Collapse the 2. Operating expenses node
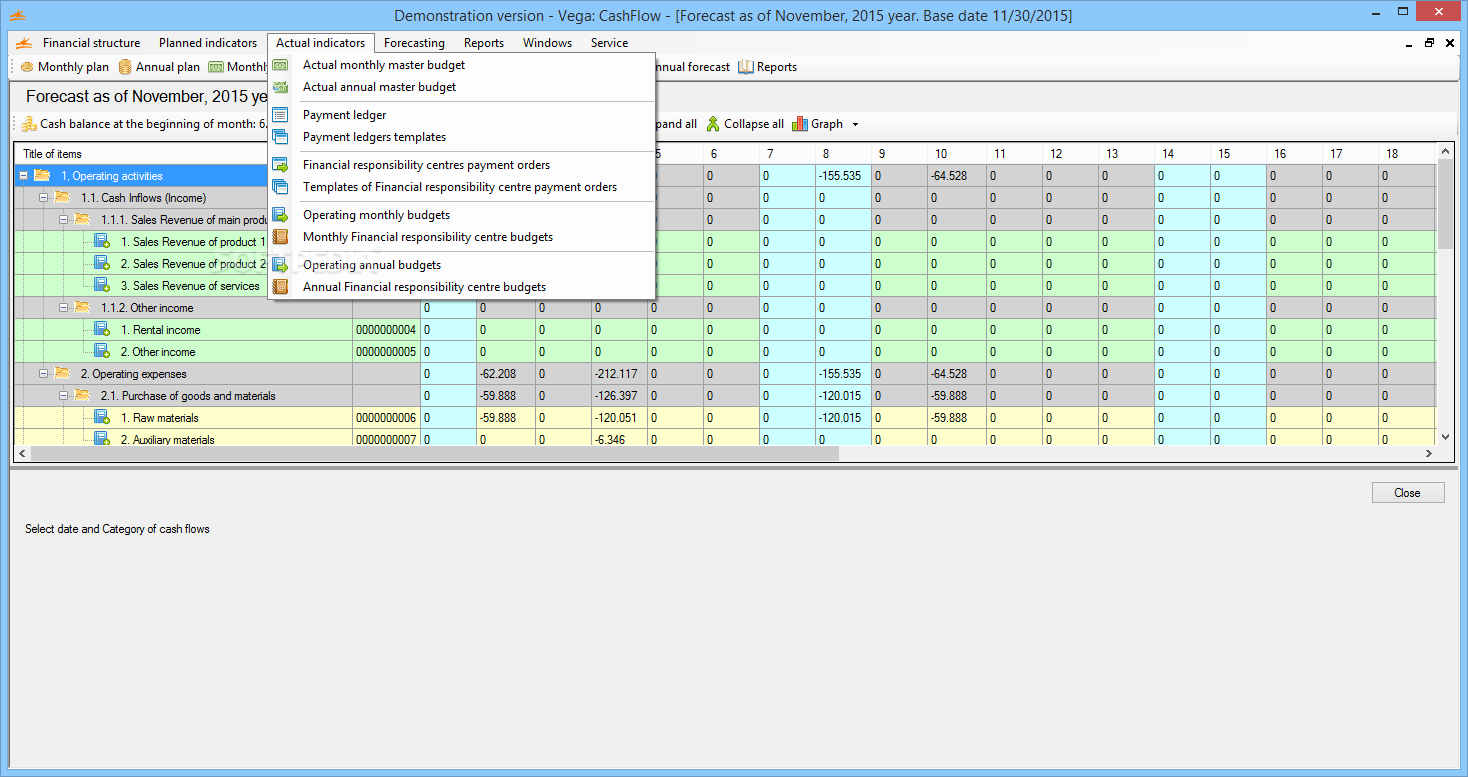Viewport: 1468px width, 777px height. point(43,374)
